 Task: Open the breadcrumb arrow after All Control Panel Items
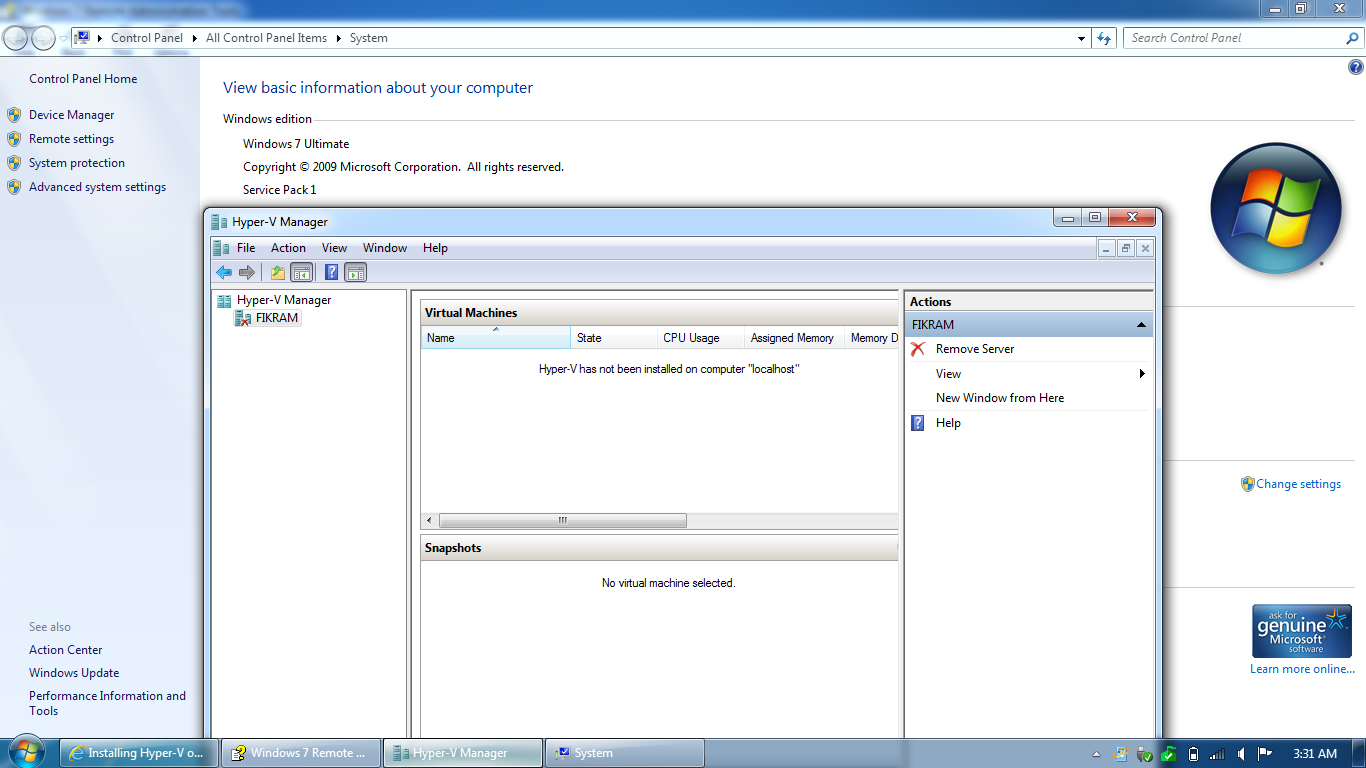[339, 38]
